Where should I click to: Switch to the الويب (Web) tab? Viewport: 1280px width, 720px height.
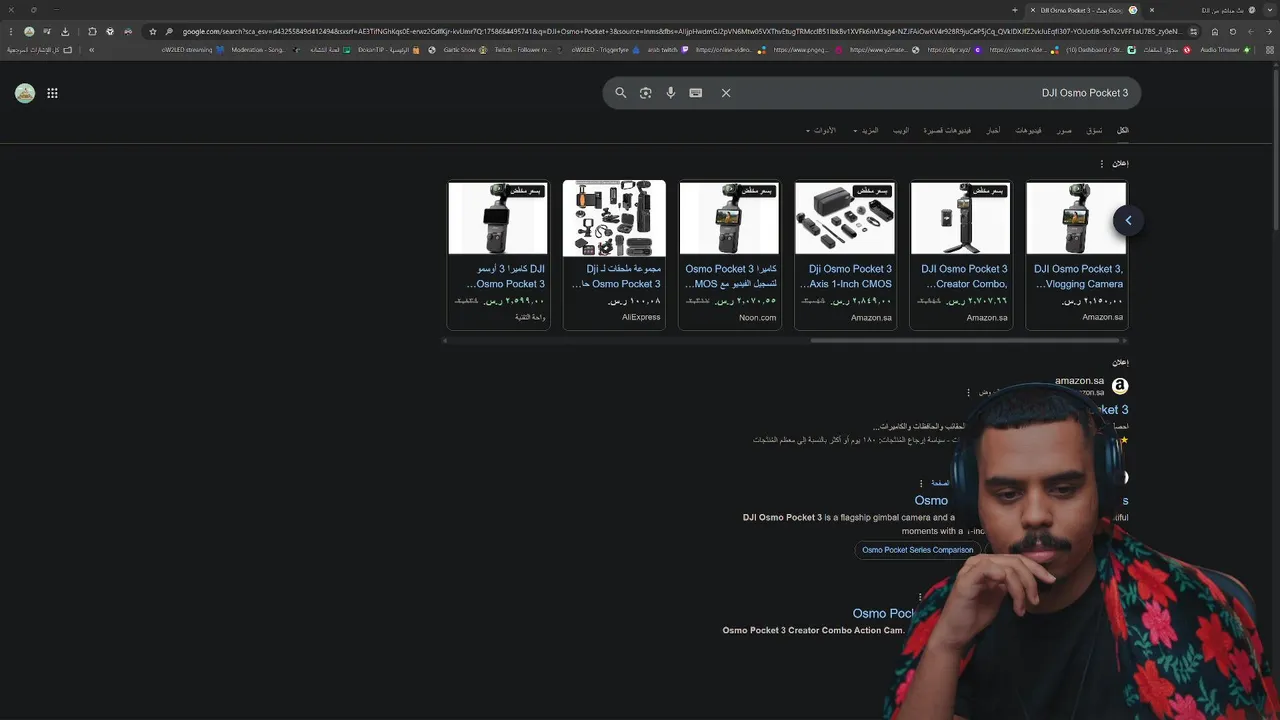[901, 130]
